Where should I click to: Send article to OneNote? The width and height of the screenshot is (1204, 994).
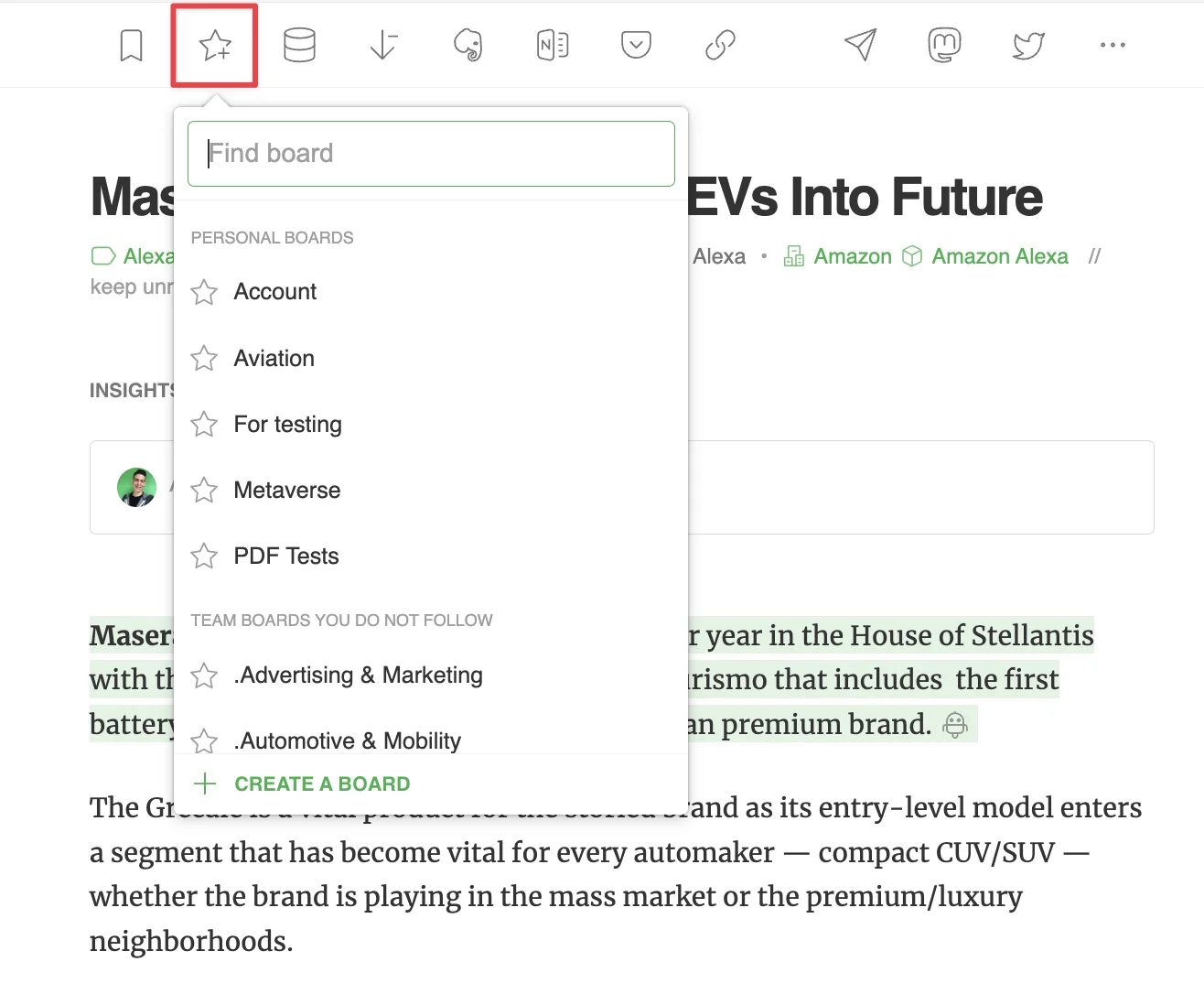click(553, 45)
